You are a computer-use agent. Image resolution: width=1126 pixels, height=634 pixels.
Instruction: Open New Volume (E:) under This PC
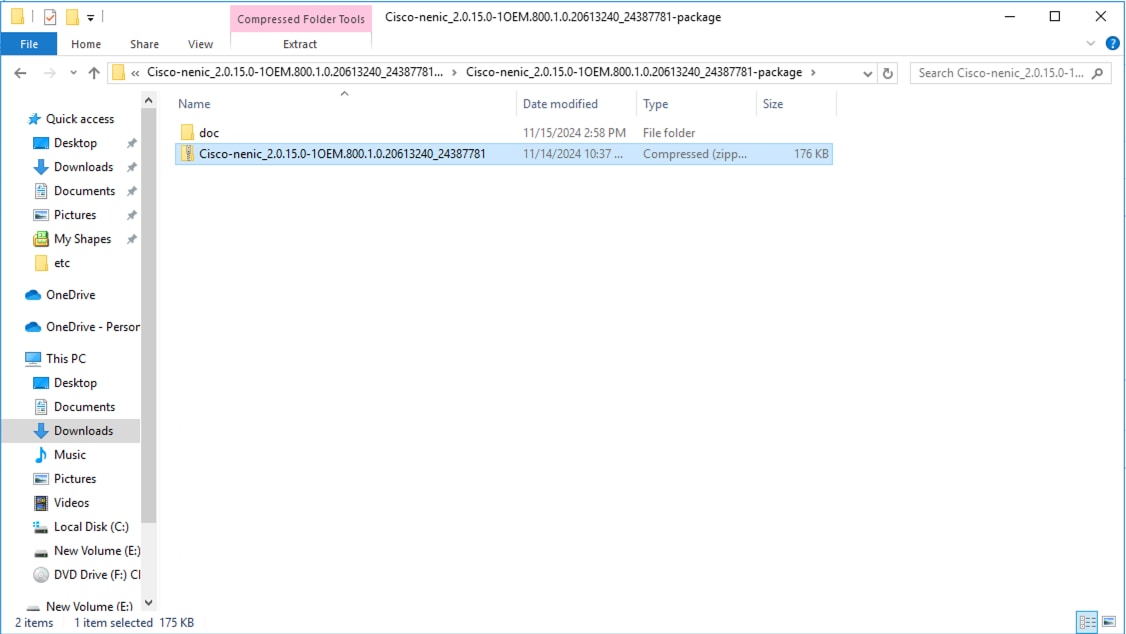[x=97, y=551]
